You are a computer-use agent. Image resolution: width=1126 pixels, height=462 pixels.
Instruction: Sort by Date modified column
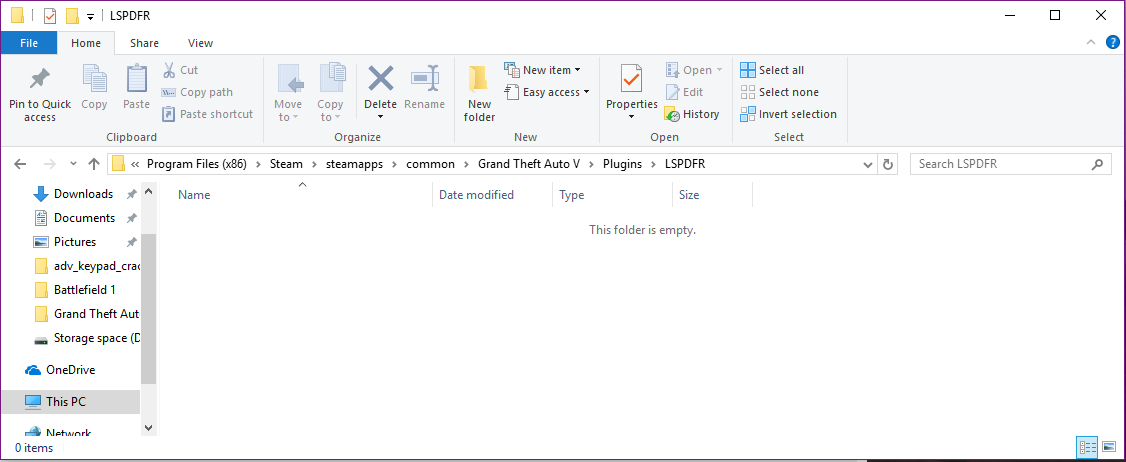(476, 195)
